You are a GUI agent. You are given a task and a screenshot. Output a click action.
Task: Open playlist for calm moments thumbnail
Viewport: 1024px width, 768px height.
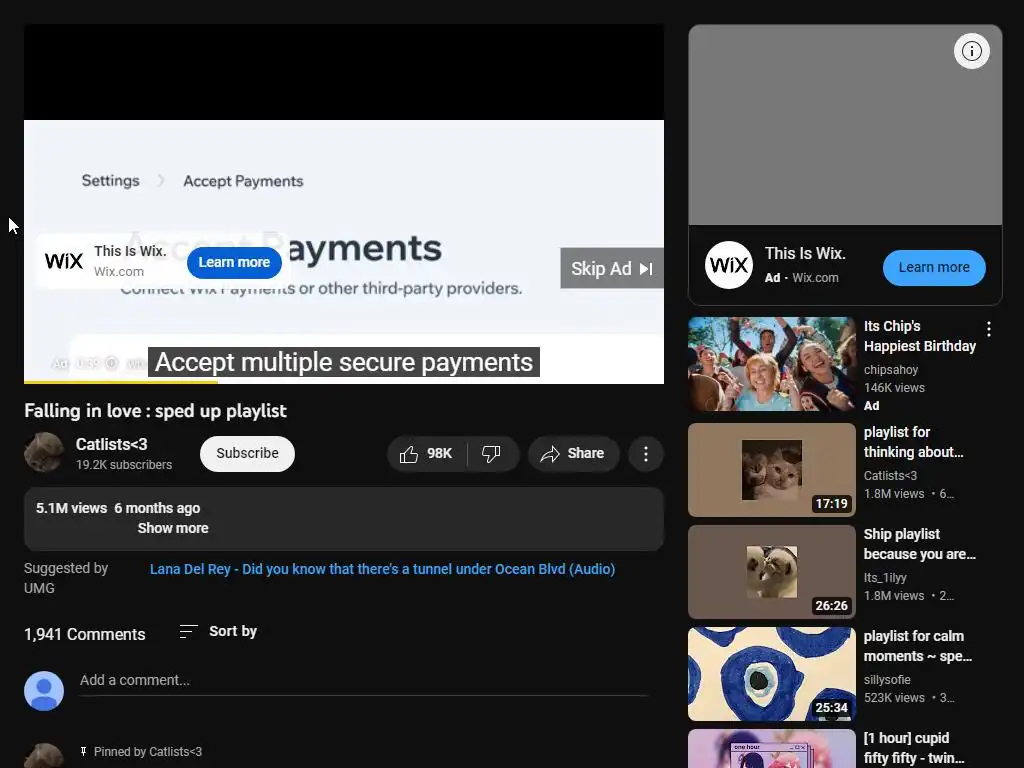771,674
